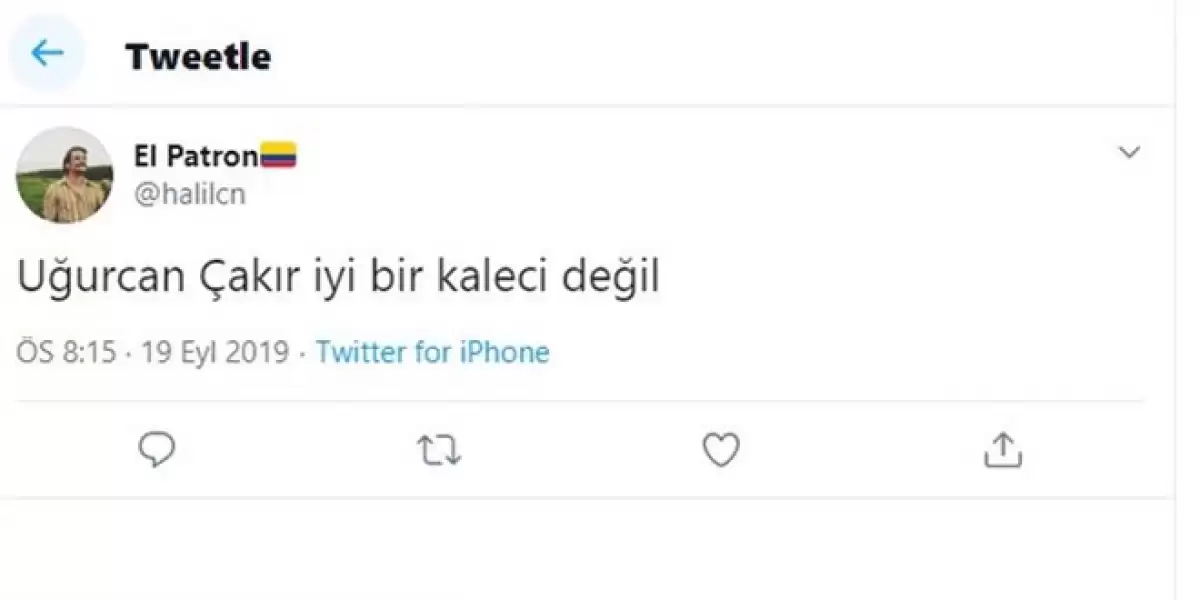Like the tweet with the heart icon

[720, 450]
